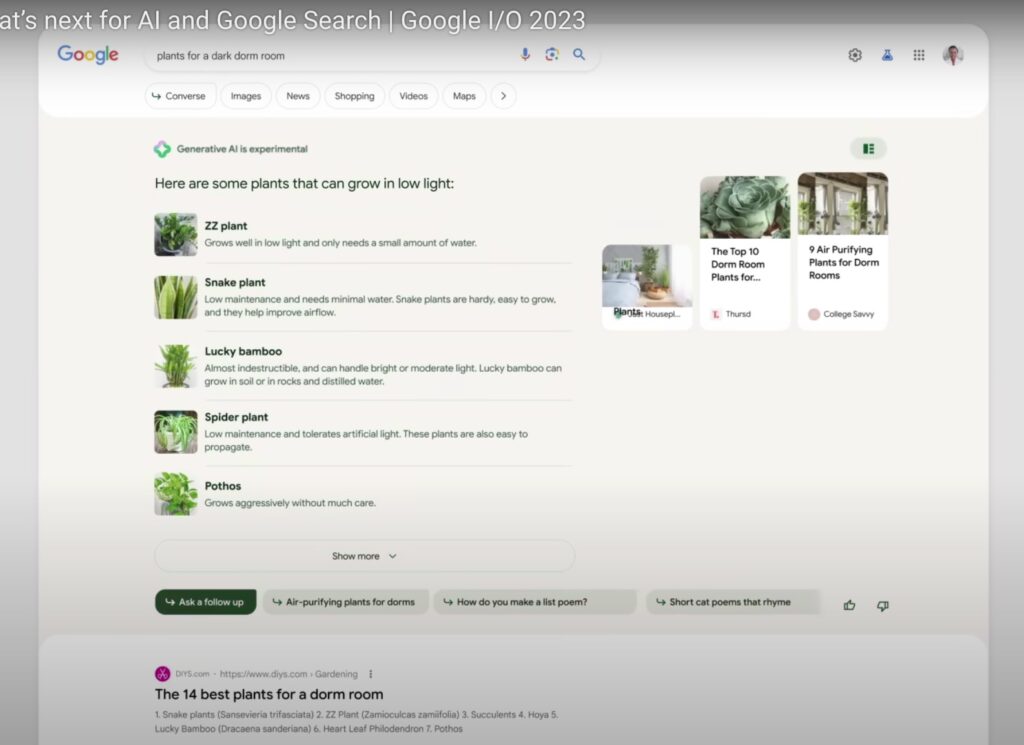This screenshot has width=1024, height=745.
Task: Switch to the Videos tab
Action: 413,96
